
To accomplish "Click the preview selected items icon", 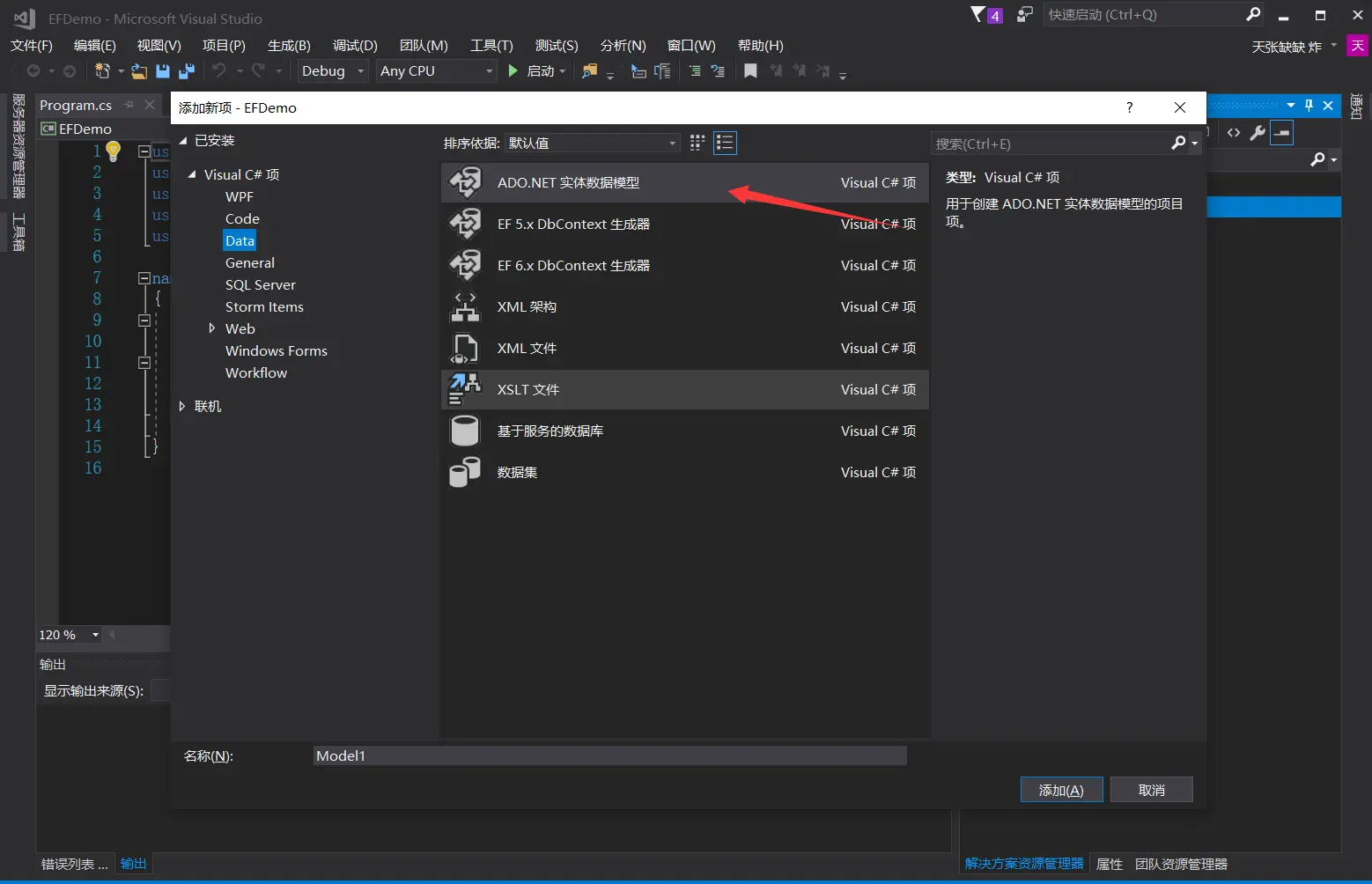I will (x=1282, y=133).
